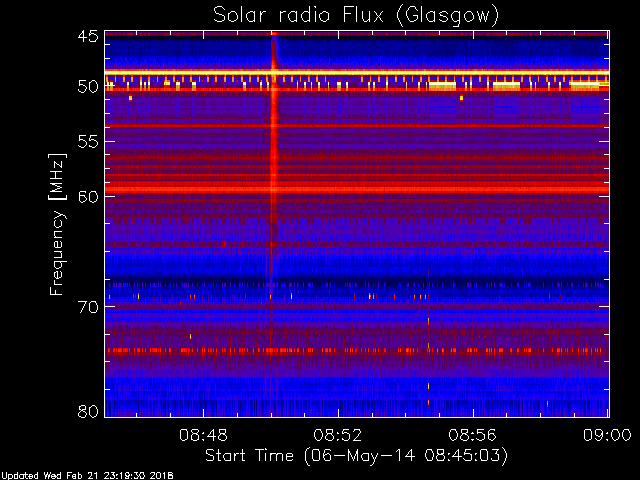Click the 'Frequency [MHz]' axis label
This screenshot has width=640, height=480.
57,224
